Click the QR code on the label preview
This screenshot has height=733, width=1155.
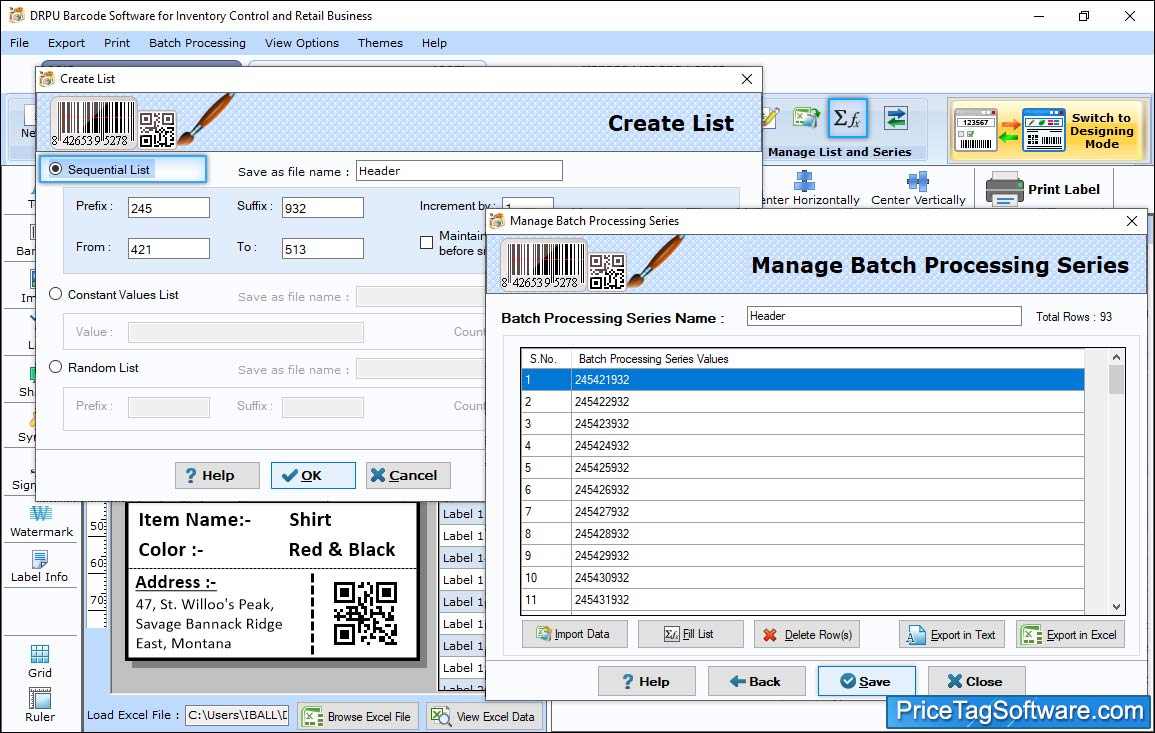pos(365,613)
